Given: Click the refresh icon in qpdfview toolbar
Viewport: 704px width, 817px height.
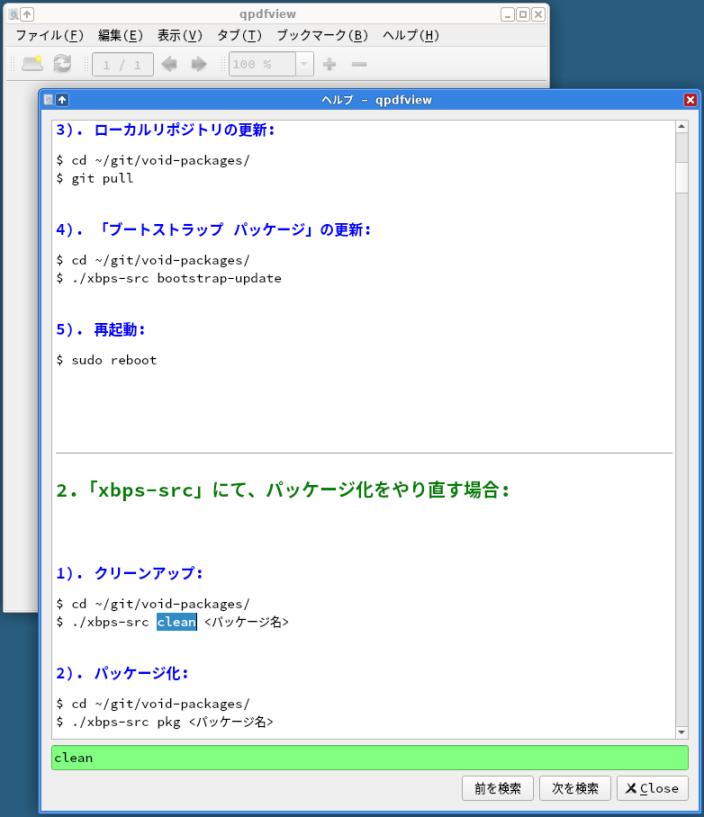Looking at the screenshot, I should click(x=63, y=64).
